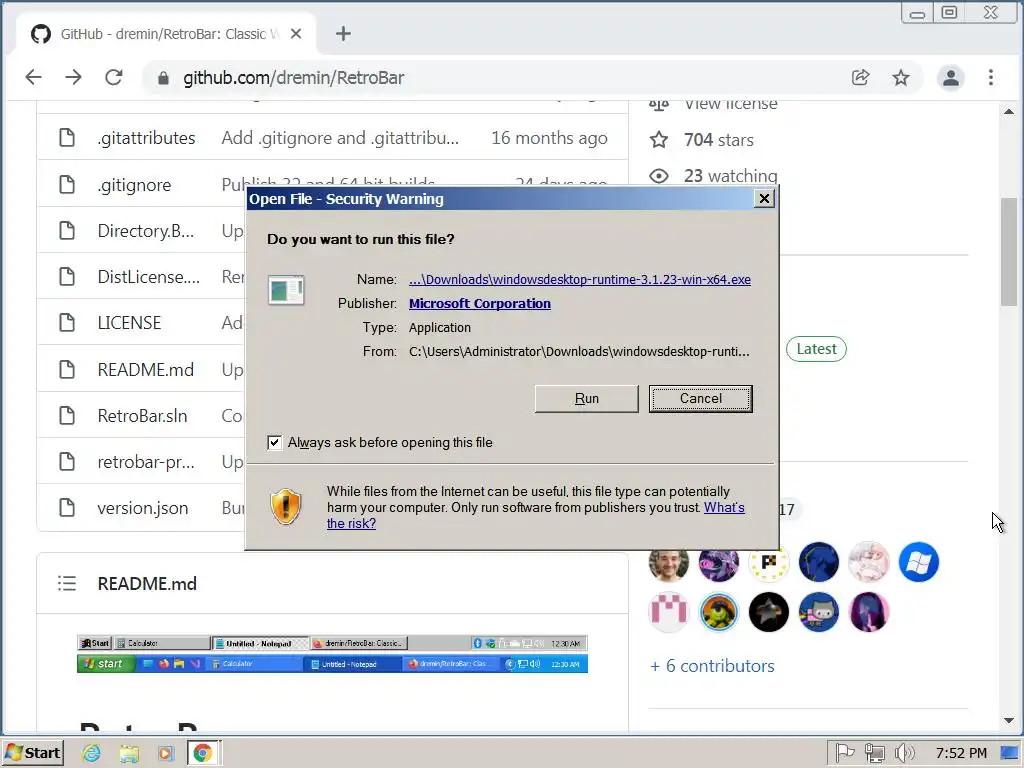Open the Microsoft Corporation publisher link
The height and width of the screenshot is (768, 1024).
point(479,304)
